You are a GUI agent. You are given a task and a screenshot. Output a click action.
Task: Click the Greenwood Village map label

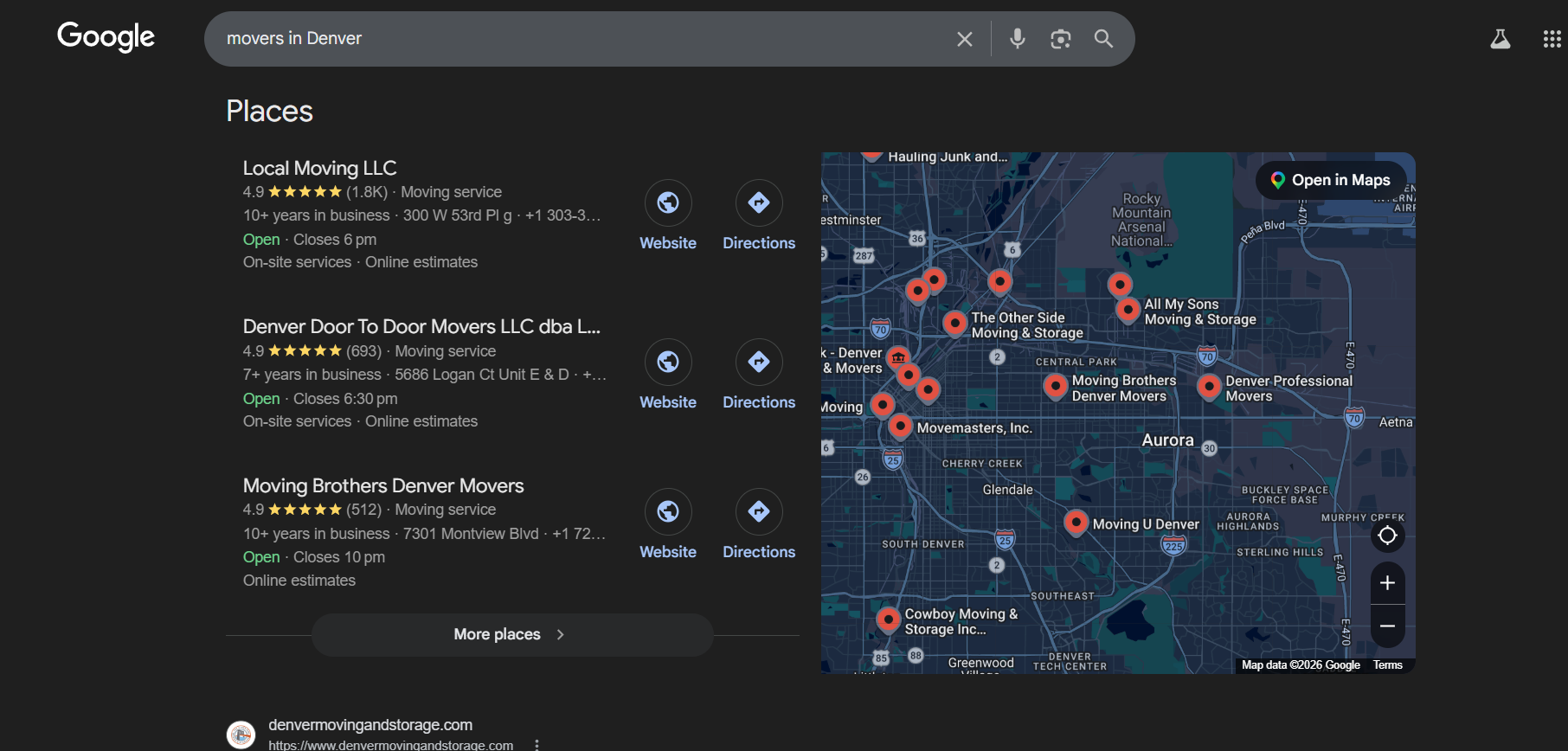pyautogui.click(x=980, y=665)
